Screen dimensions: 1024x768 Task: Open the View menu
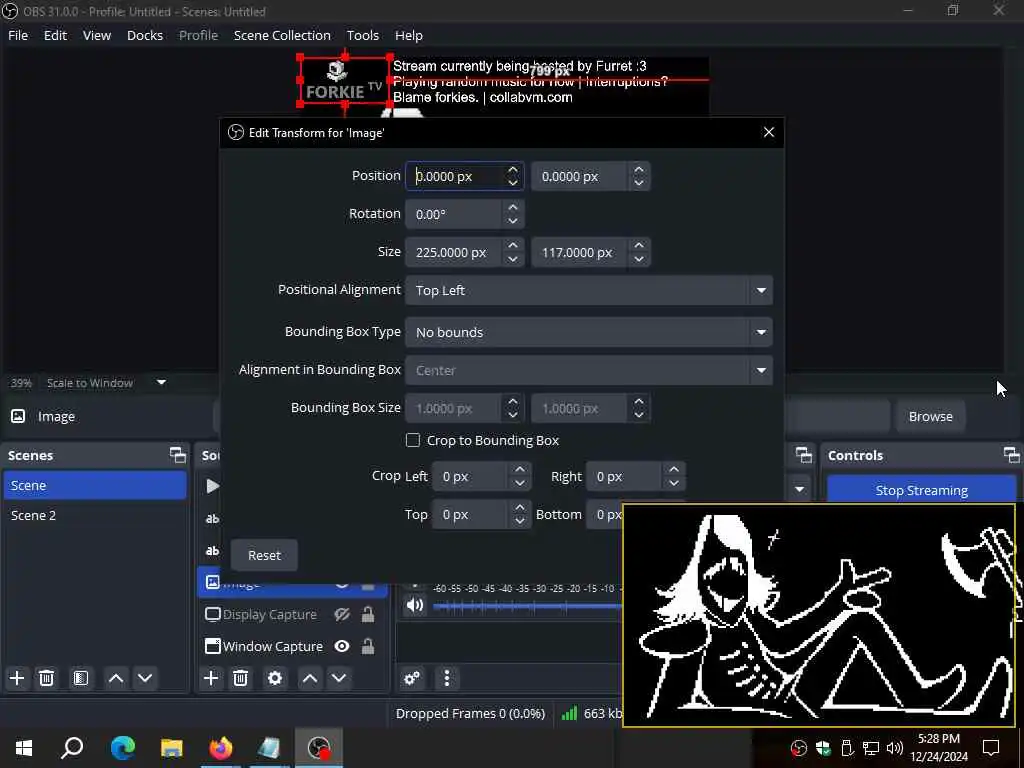97,35
